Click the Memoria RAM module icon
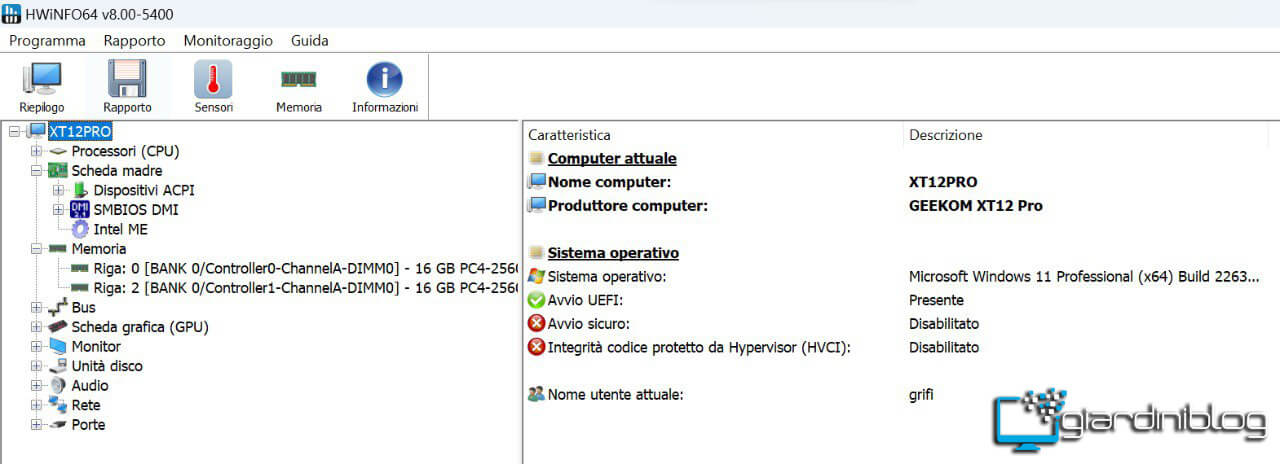 click(299, 87)
